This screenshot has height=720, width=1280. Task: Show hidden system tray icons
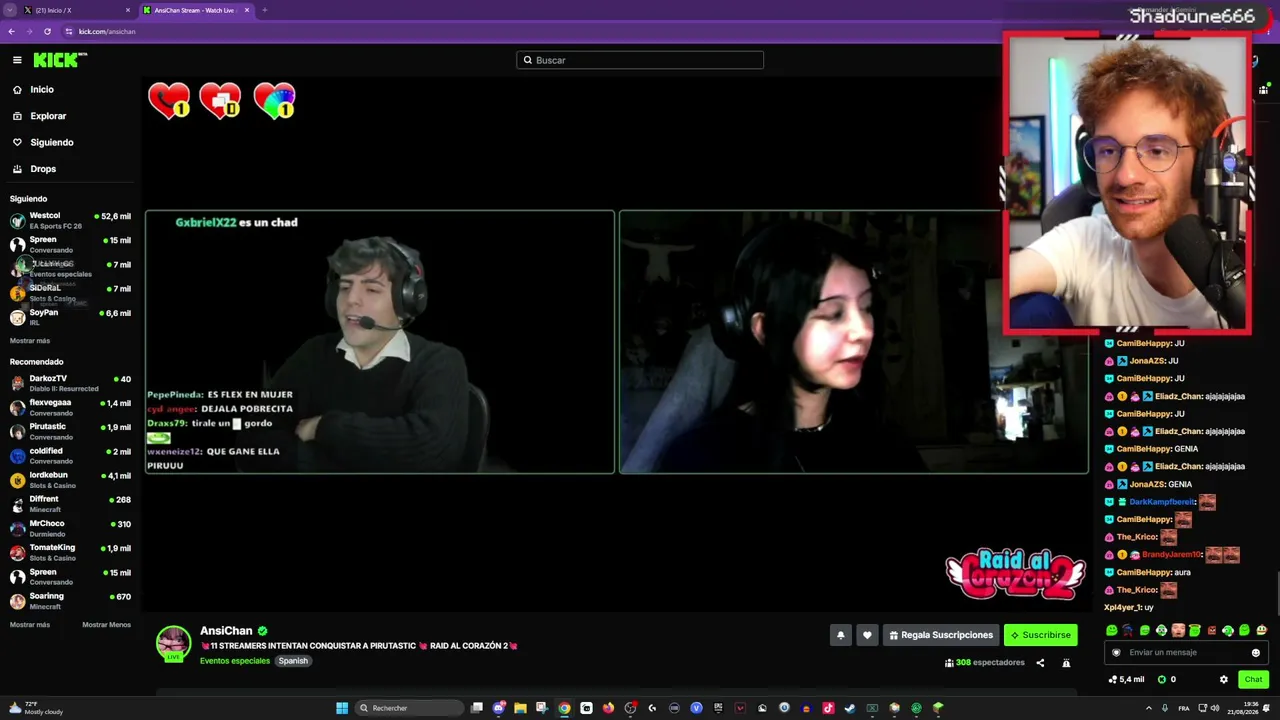pyautogui.click(x=1148, y=708)
